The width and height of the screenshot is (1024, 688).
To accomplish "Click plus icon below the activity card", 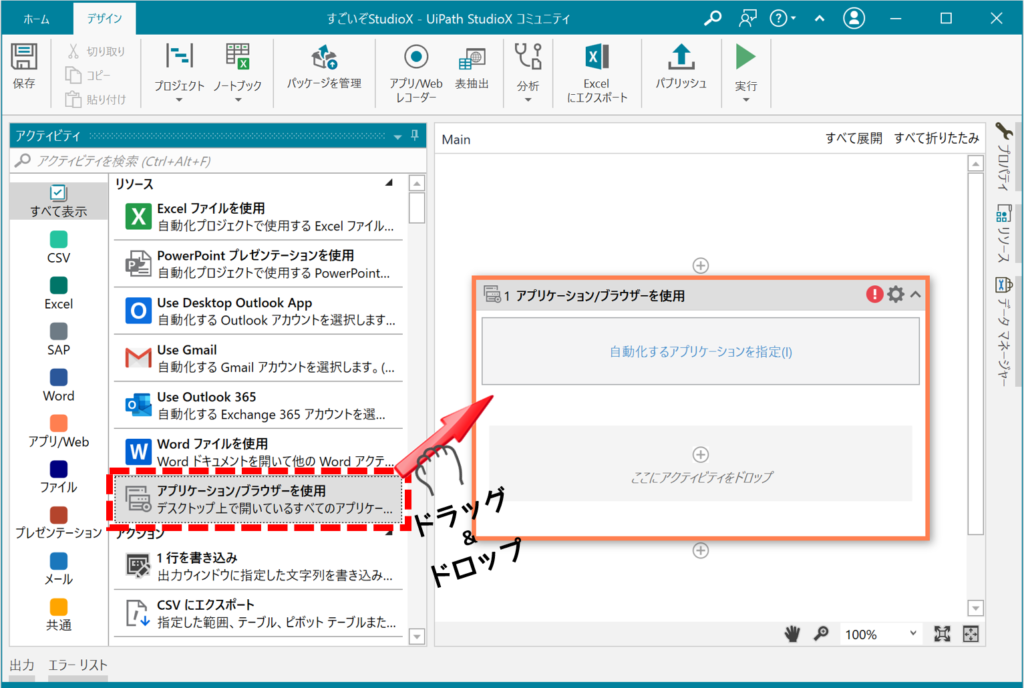I will (x=701, y=550).
